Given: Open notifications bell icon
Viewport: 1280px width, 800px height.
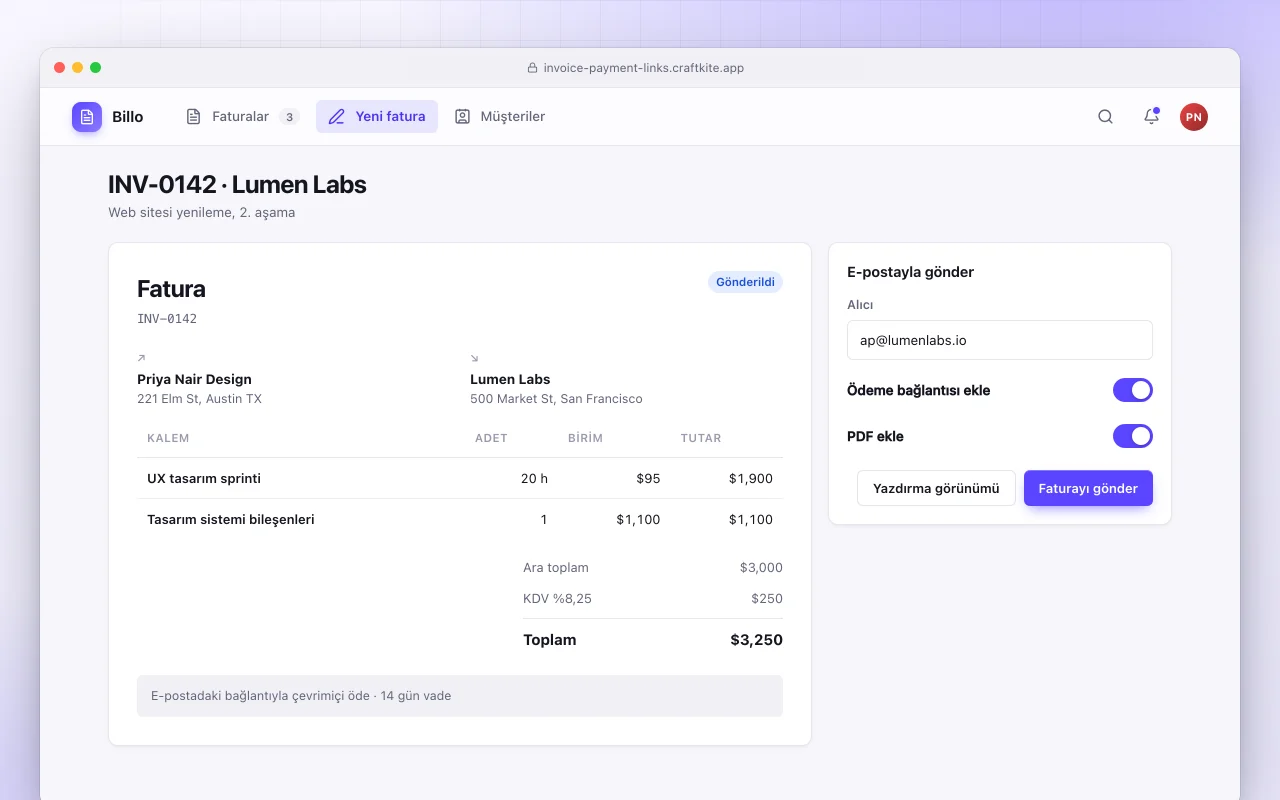Looking at the screenshot, I should [1151, 117].
